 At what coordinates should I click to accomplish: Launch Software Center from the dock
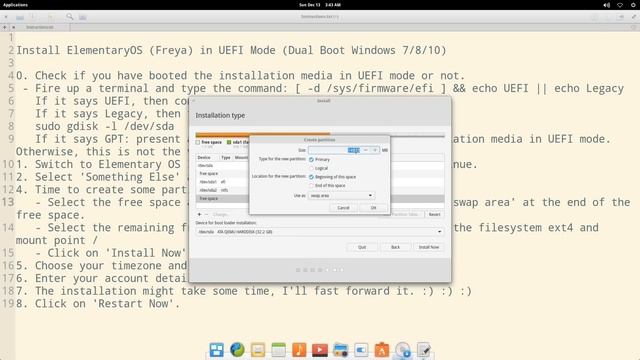382,350
